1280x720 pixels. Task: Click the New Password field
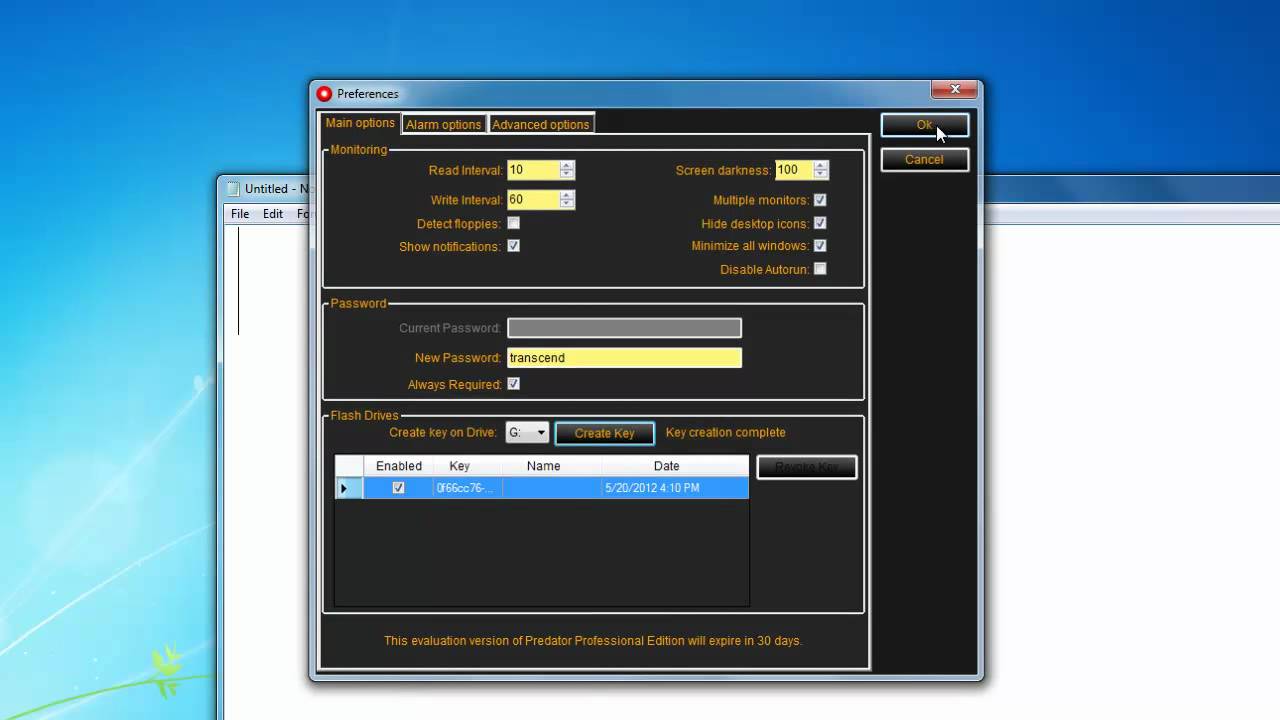[624, 358]
